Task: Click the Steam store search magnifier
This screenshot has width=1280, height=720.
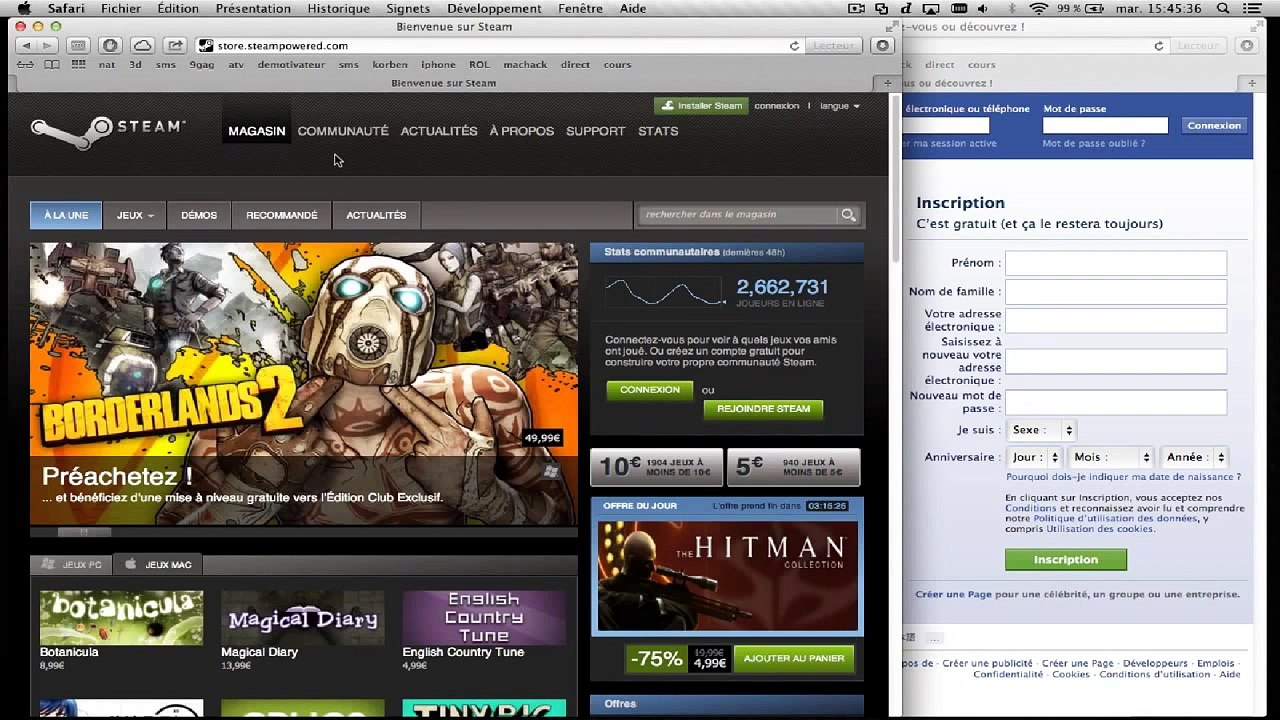Action: pyautogui.click(x=849, y=215)
